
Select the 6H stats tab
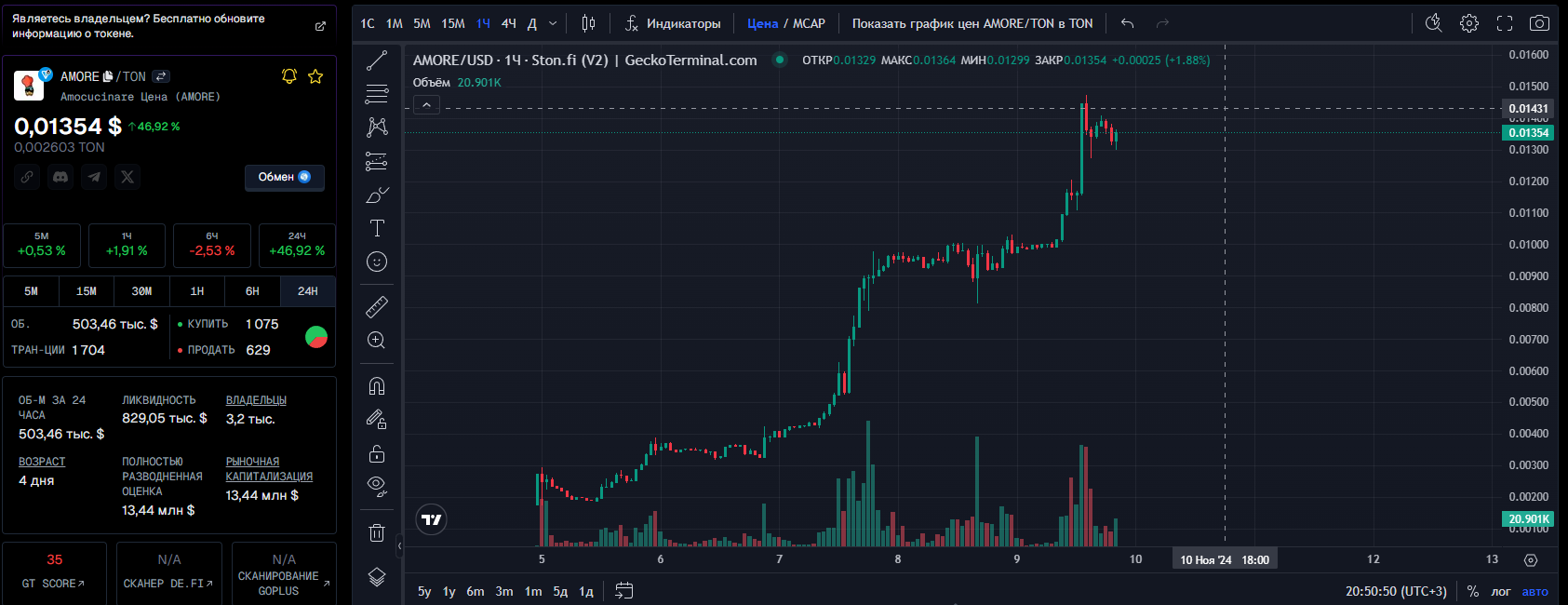coord(252,291)
